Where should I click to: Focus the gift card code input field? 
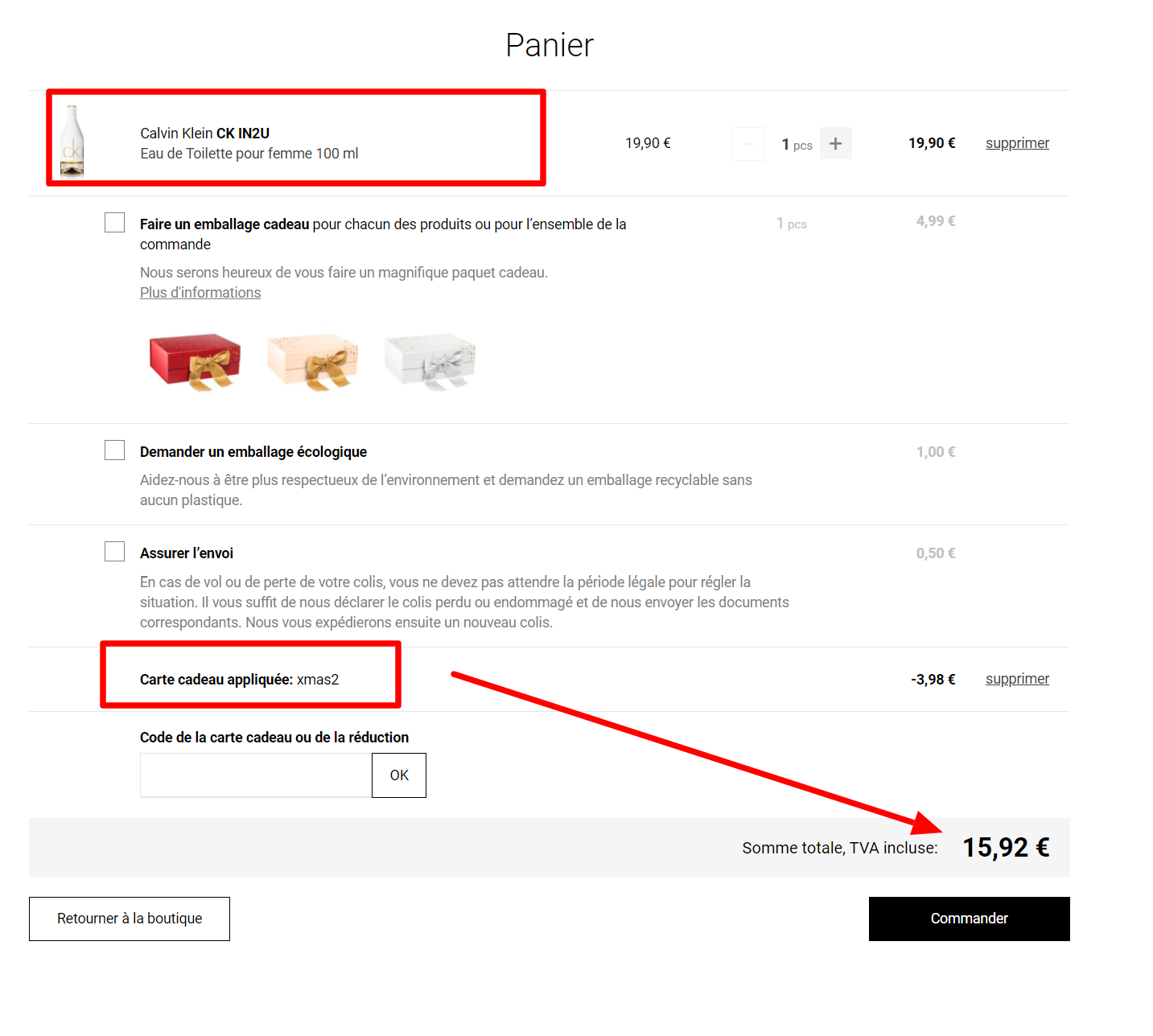coord(256,775)
